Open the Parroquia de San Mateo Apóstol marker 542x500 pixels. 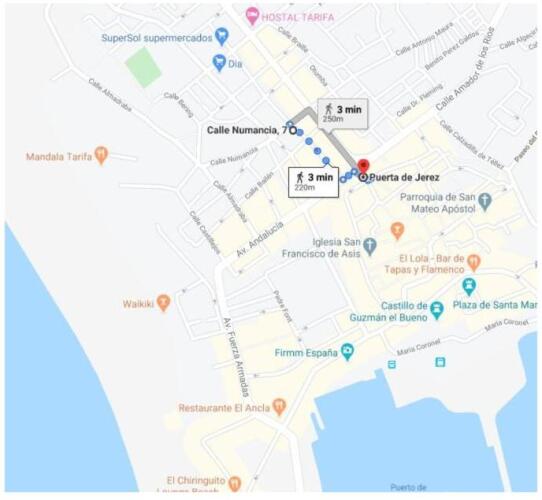(485, 202)
